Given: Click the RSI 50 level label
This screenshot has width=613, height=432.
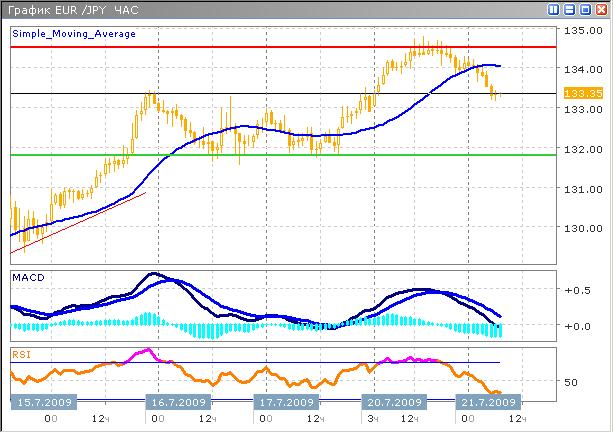Looking at the screenshot, I should tap(573, 383).
